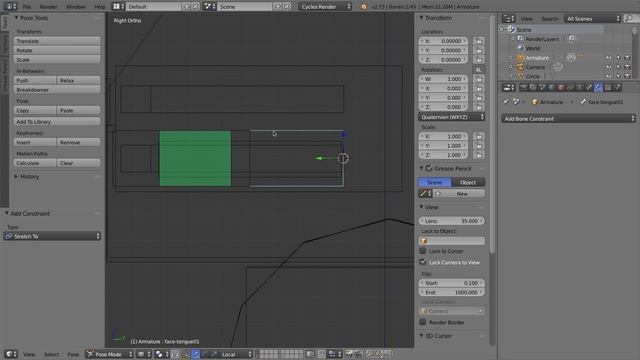Expand the Armature row in Outliner

(510, 58)
